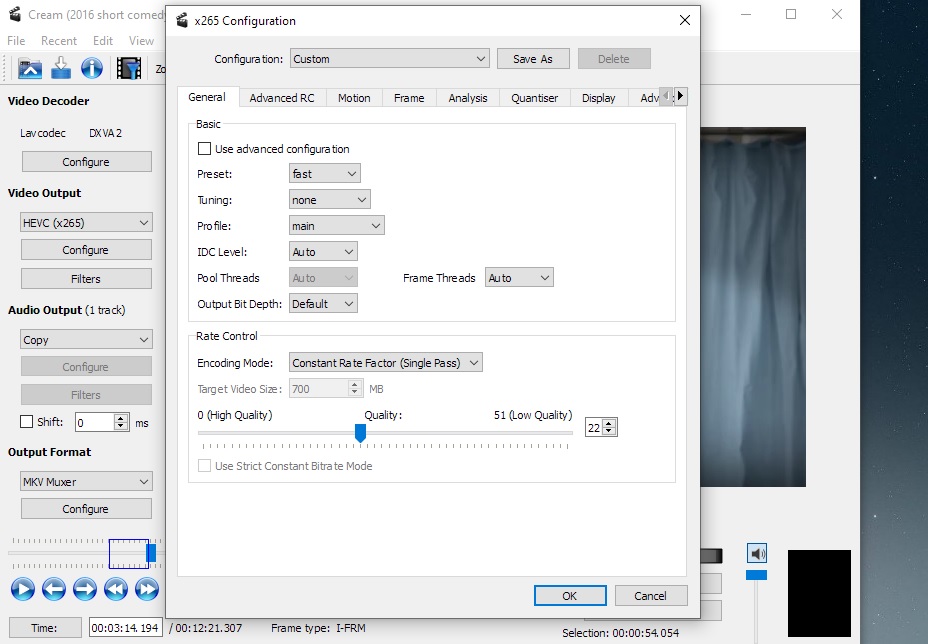Cancel the x265 Configuration dialog
Screen dimensions: 928x644
[651, 595]
